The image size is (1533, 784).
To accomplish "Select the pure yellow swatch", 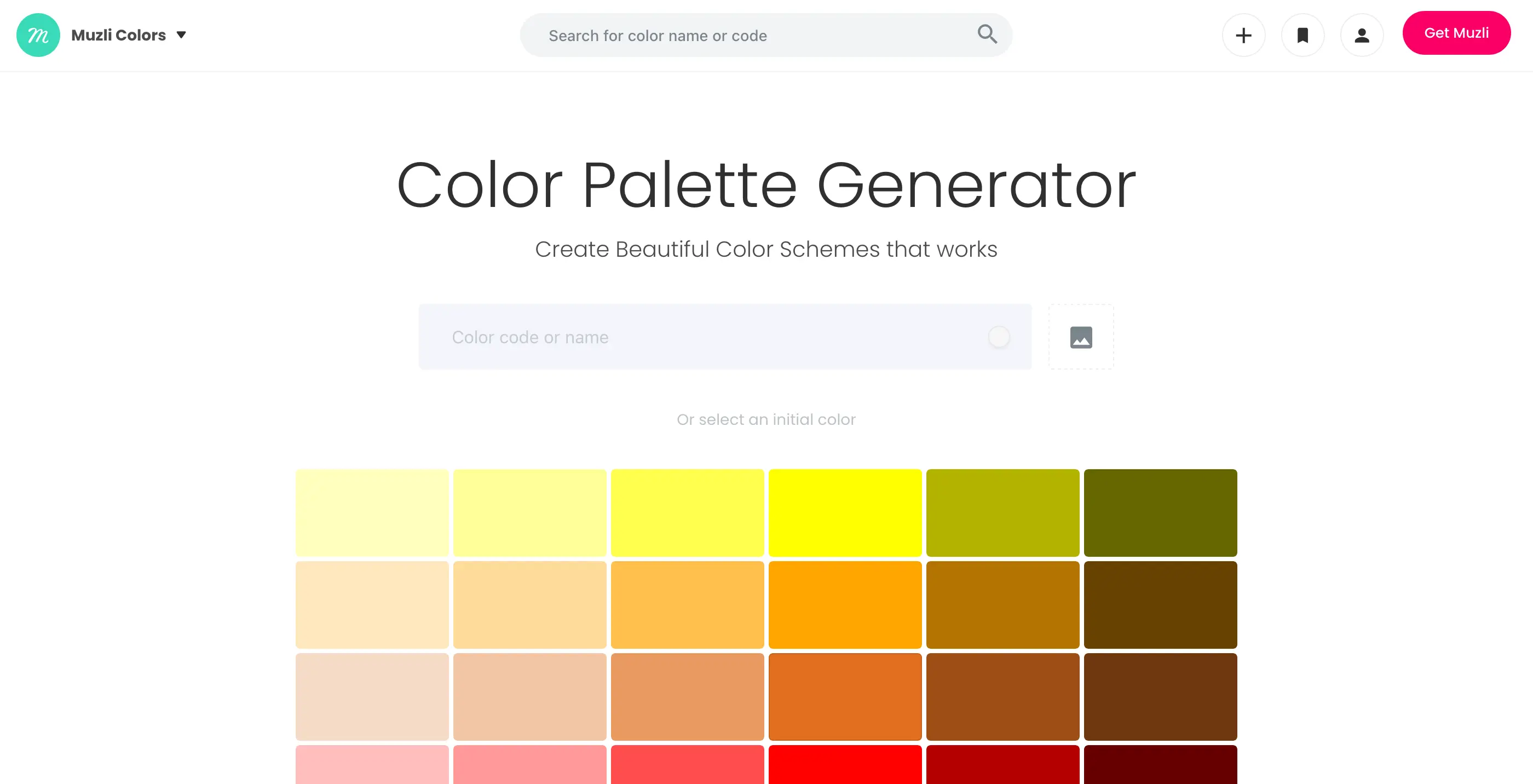I will click(844, 512).
